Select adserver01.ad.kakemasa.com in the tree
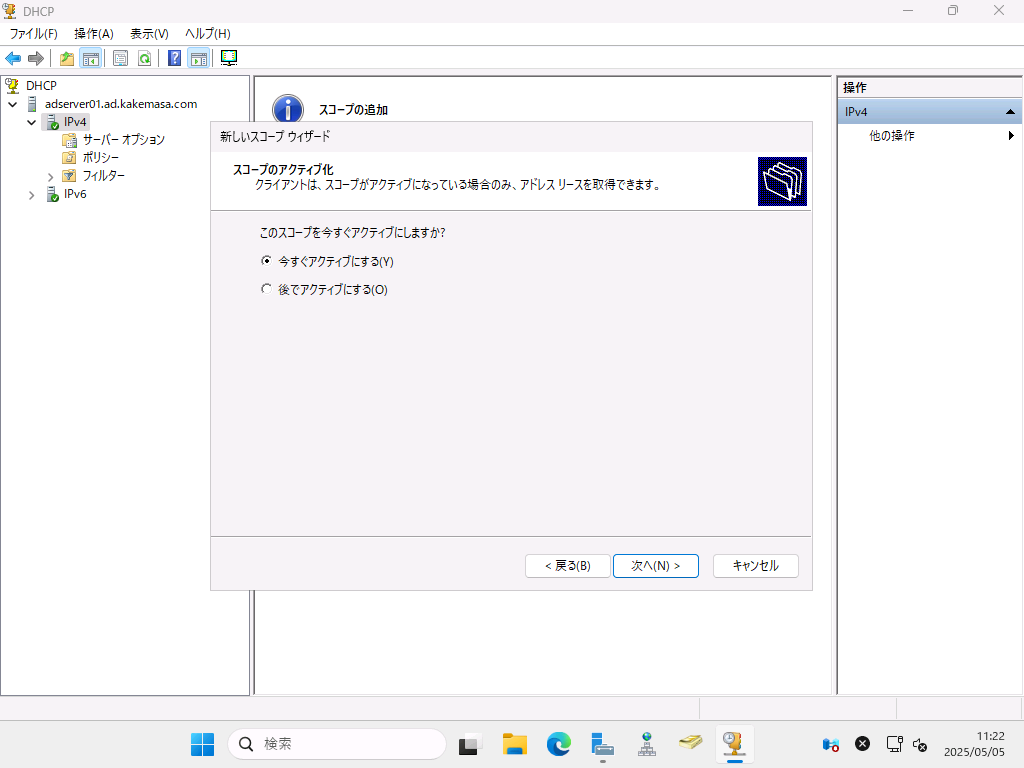1024x768 pixels. 121,104
